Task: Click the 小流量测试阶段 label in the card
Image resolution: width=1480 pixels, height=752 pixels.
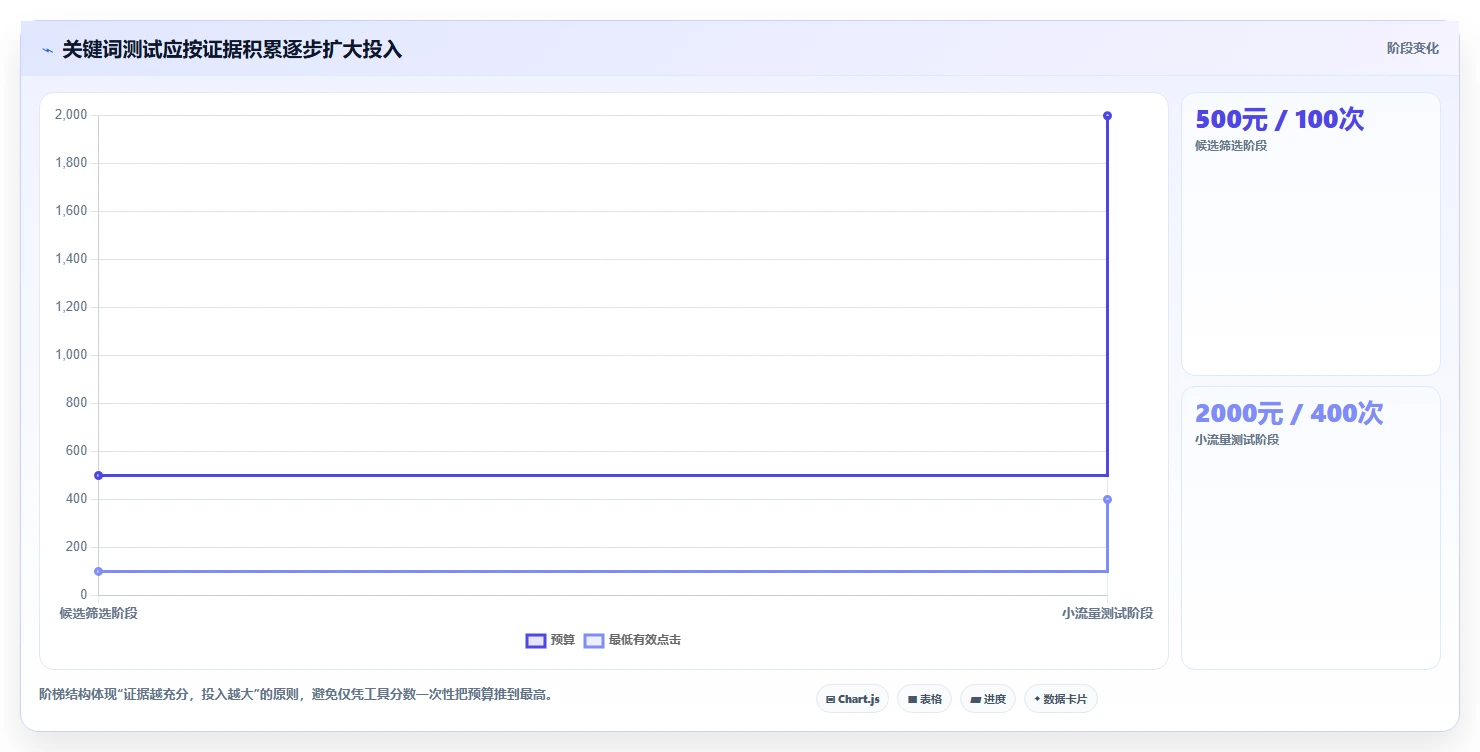Action: coord(1237,440)
